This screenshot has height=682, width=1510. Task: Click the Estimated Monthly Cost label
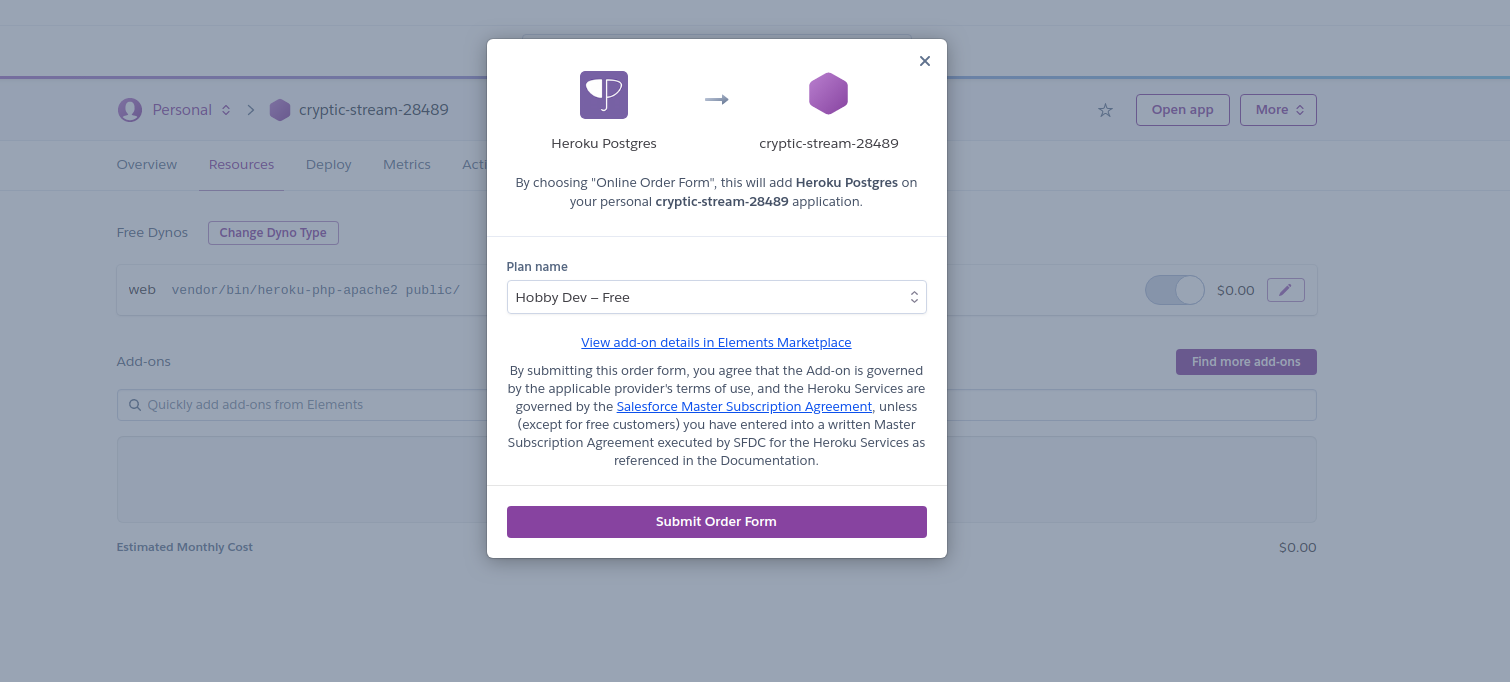[x=185, y=547]
